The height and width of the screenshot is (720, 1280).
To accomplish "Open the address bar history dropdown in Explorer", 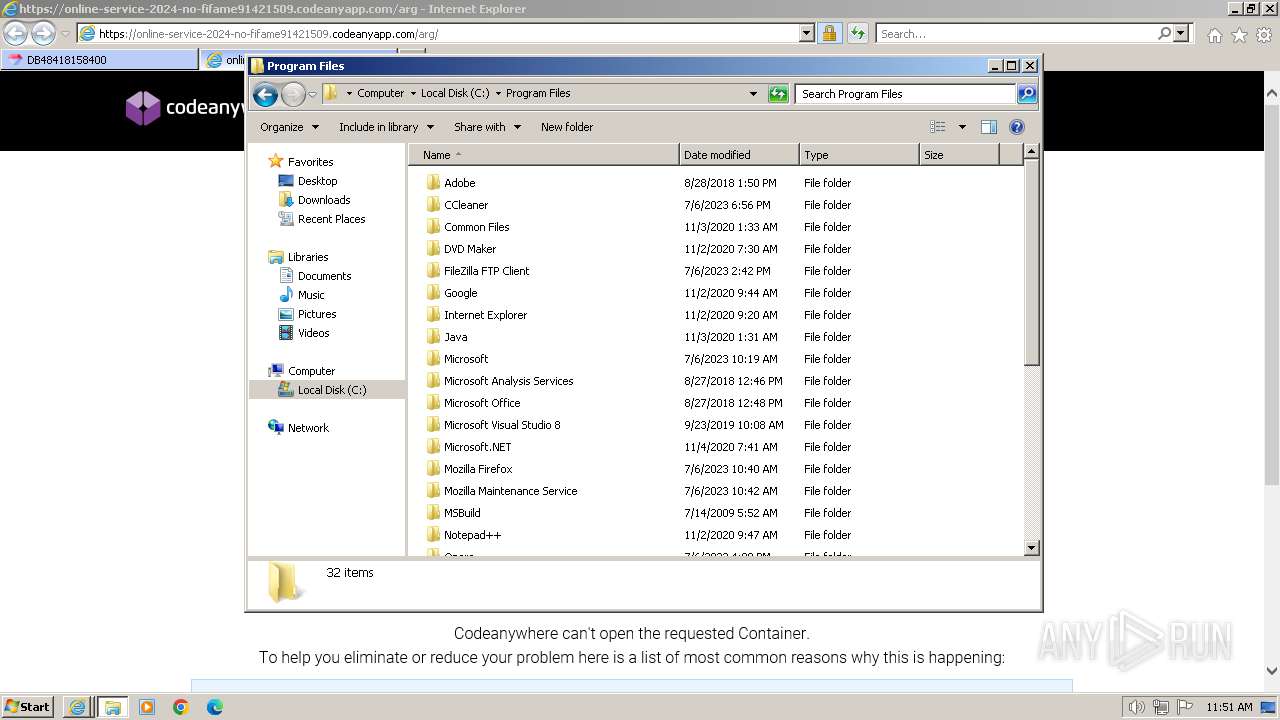I will [x=753, y=94].
